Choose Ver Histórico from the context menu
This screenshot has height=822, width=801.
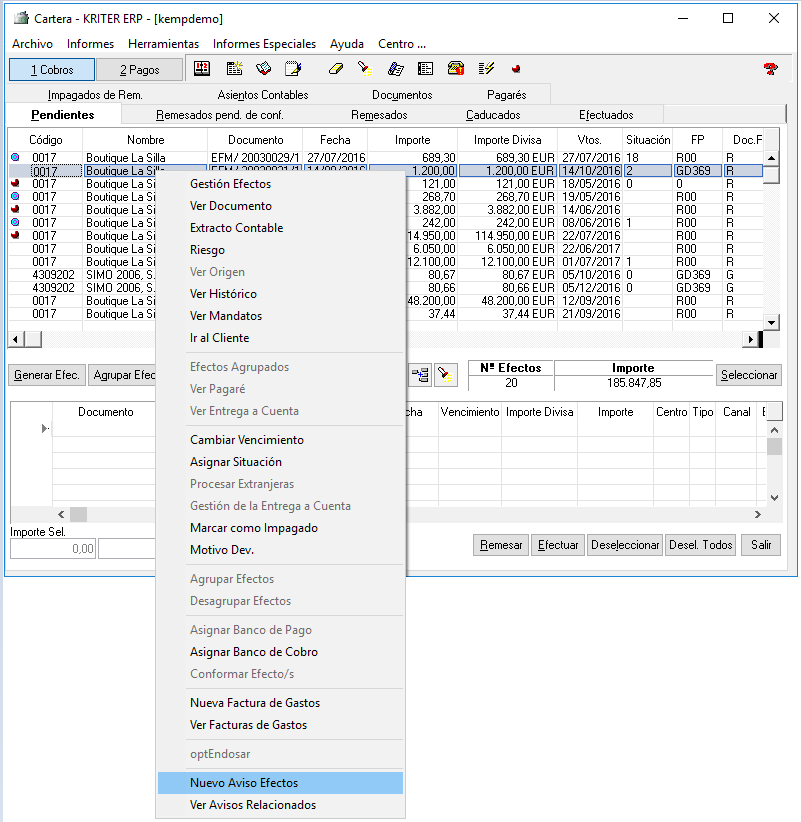(x=280, y=294)
